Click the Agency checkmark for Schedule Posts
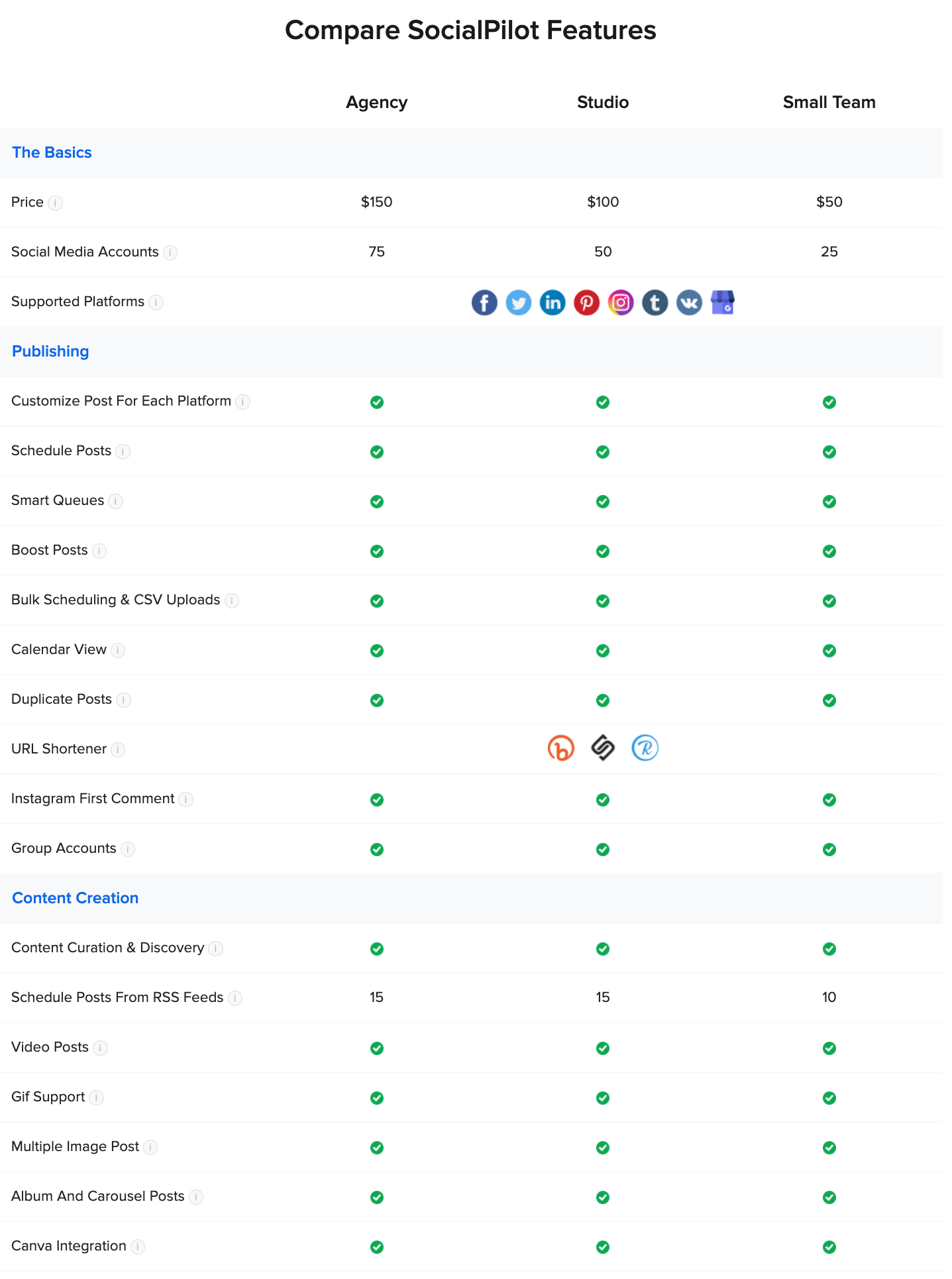Viewport: 952px width, 1279px height. (377, 452)
